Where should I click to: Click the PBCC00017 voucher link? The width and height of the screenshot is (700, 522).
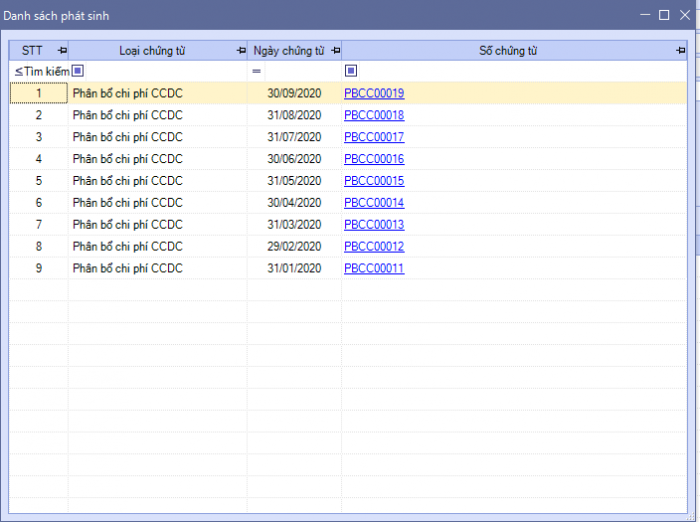click(x=374, y=137)
